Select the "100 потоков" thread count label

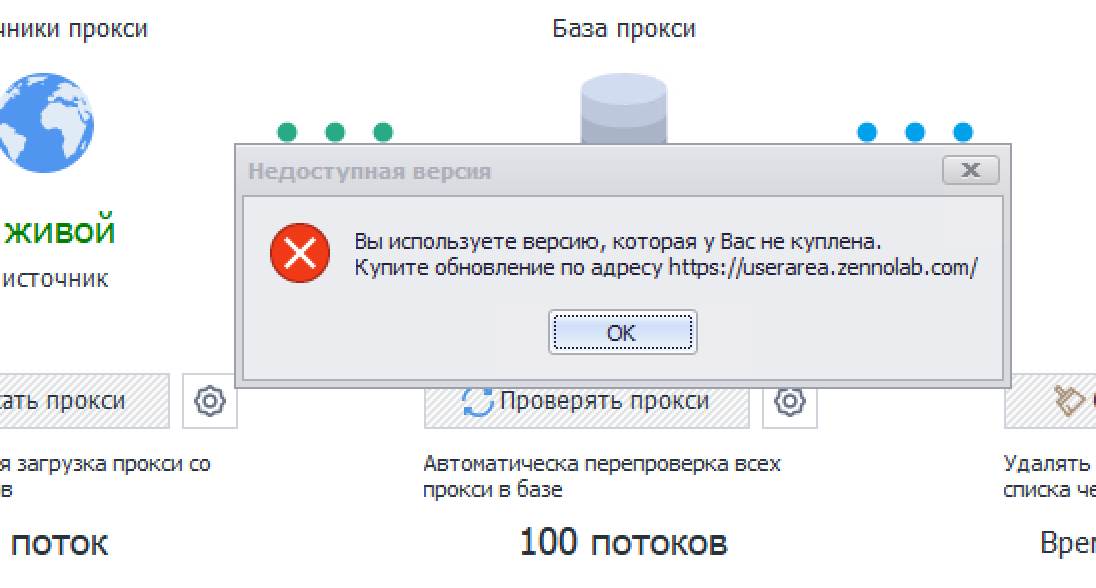[x=622, y=542]
